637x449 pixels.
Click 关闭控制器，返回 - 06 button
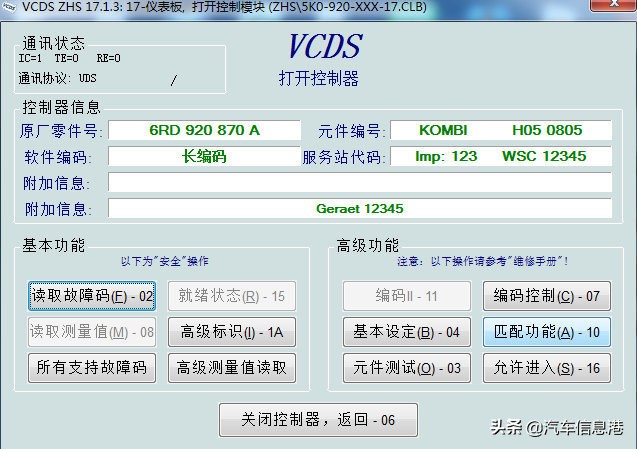(x=318, y=420)
